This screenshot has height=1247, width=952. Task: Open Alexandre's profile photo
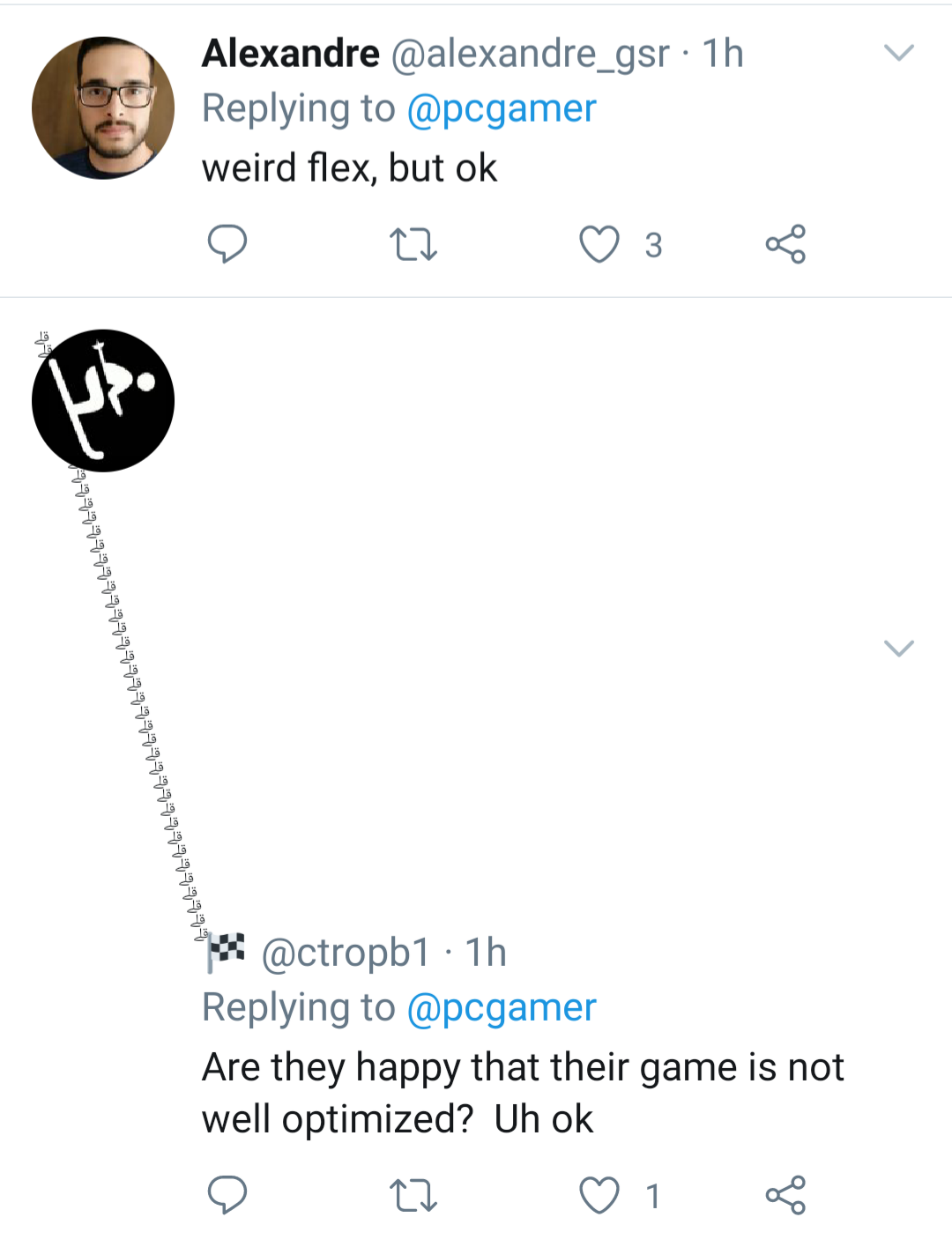pyautogui.click(x=103, y=108)
